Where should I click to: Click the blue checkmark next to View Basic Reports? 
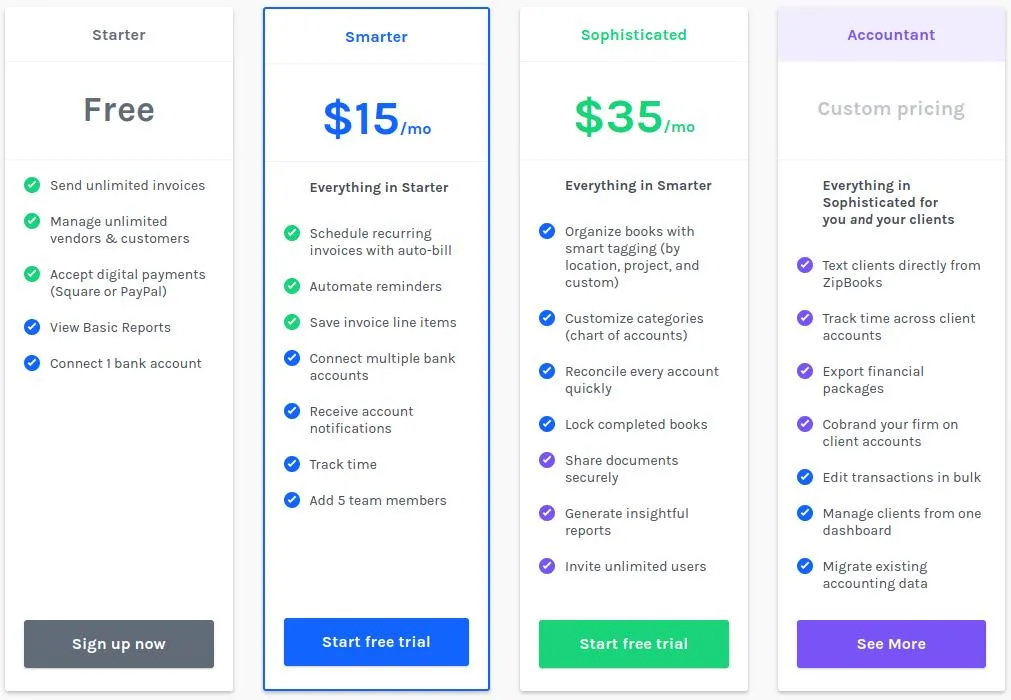pyautogui.click(x=32, y=327)
